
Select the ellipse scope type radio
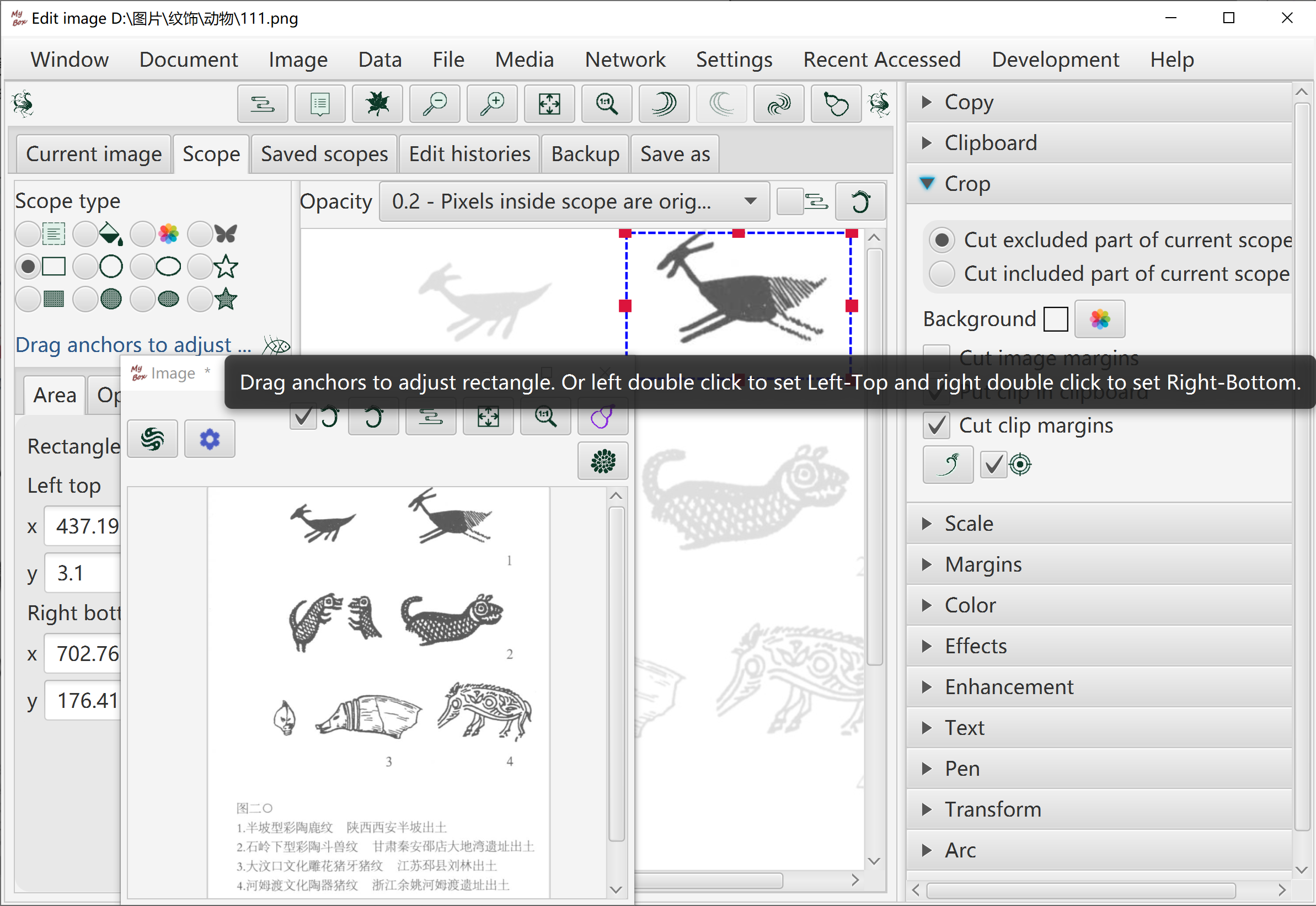[142, 267]
